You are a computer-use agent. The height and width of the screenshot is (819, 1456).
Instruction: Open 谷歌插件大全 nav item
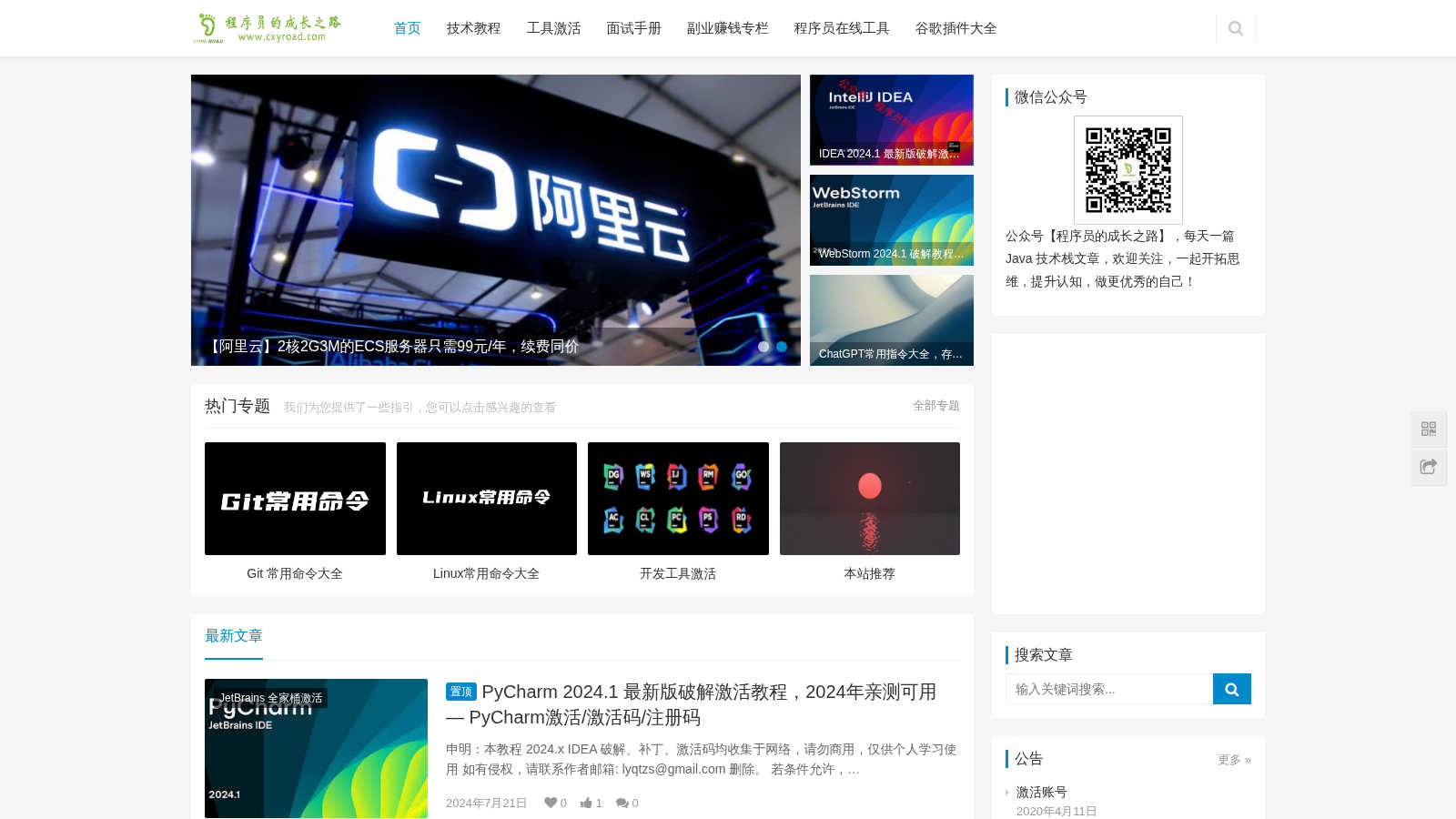tap(955, 28)
